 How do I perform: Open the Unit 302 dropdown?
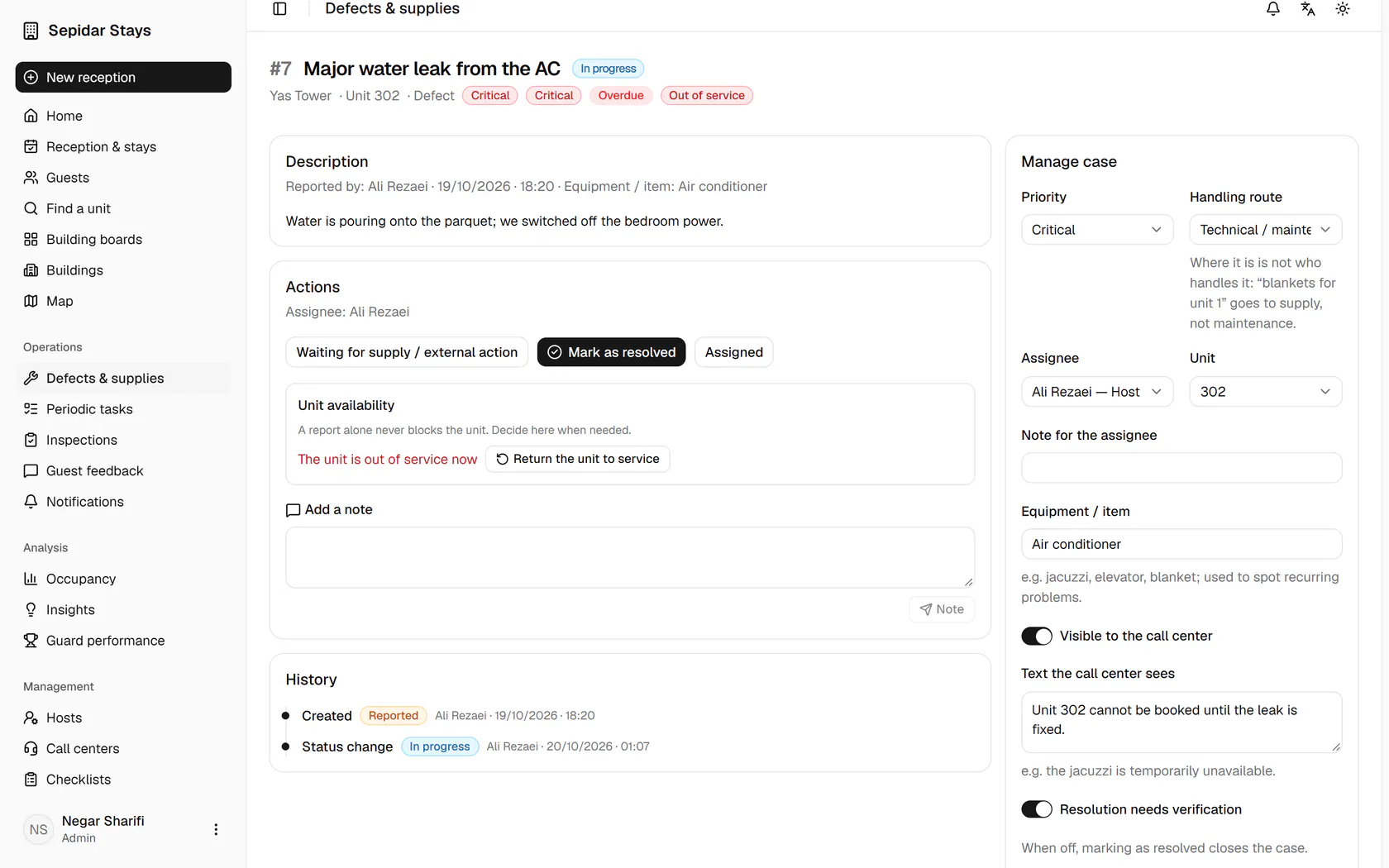click(x=1265, y=392)
